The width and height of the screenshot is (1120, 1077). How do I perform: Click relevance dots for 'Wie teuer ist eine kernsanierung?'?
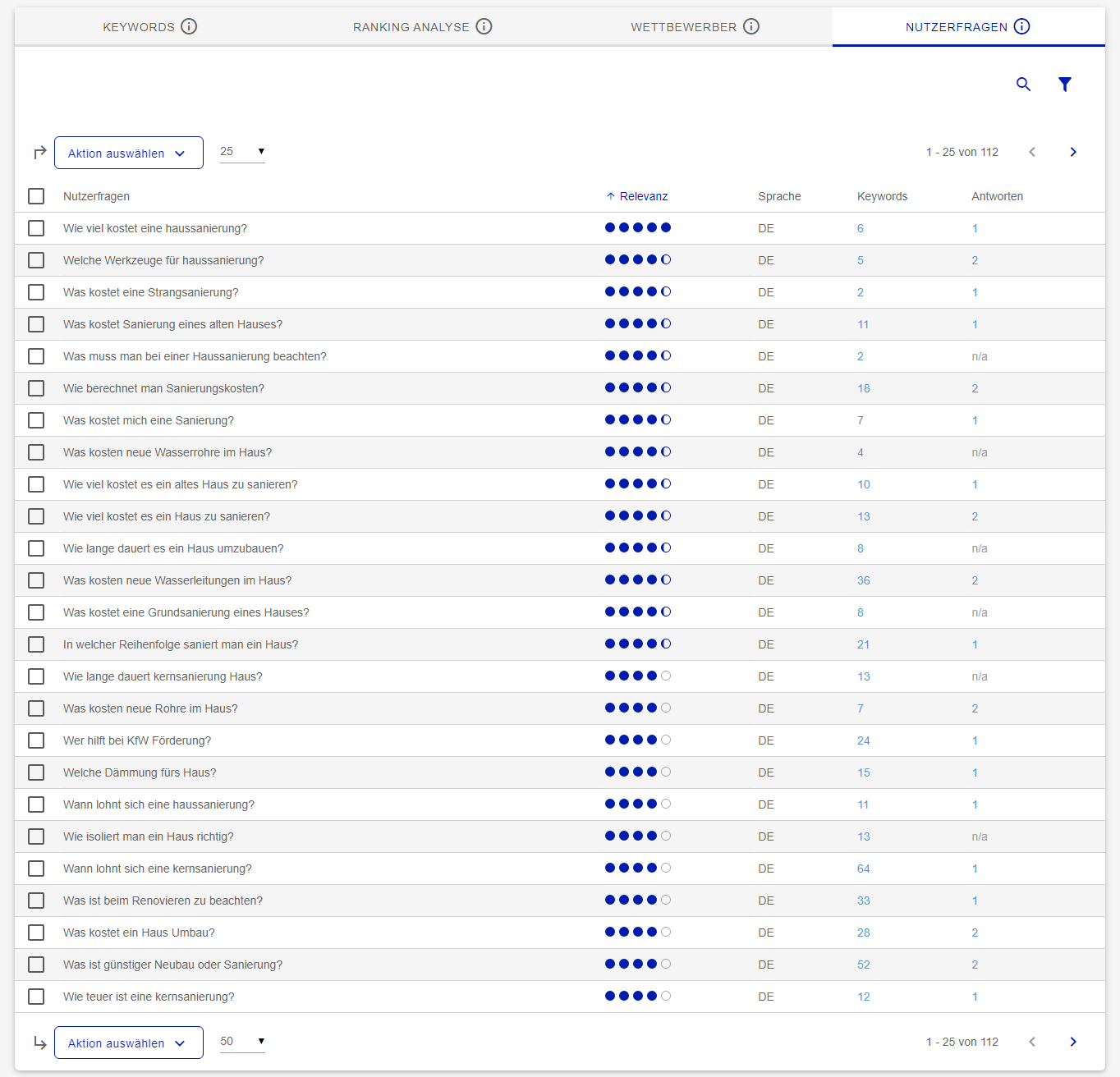[x=638, y=996]
